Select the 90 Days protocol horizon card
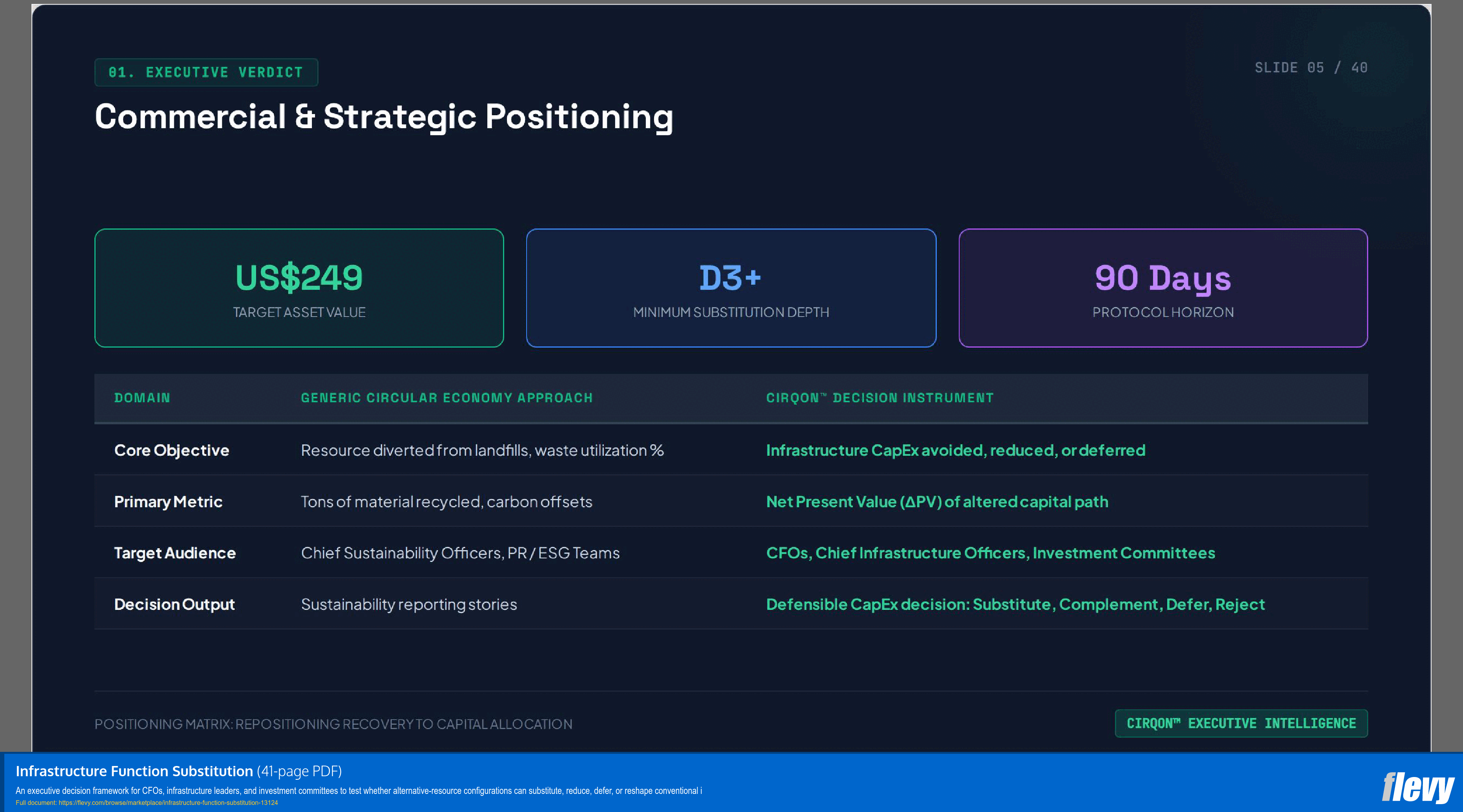The width and height of the screenshot is (1463, 812). pyautogui.click(x=1163, y=288)
